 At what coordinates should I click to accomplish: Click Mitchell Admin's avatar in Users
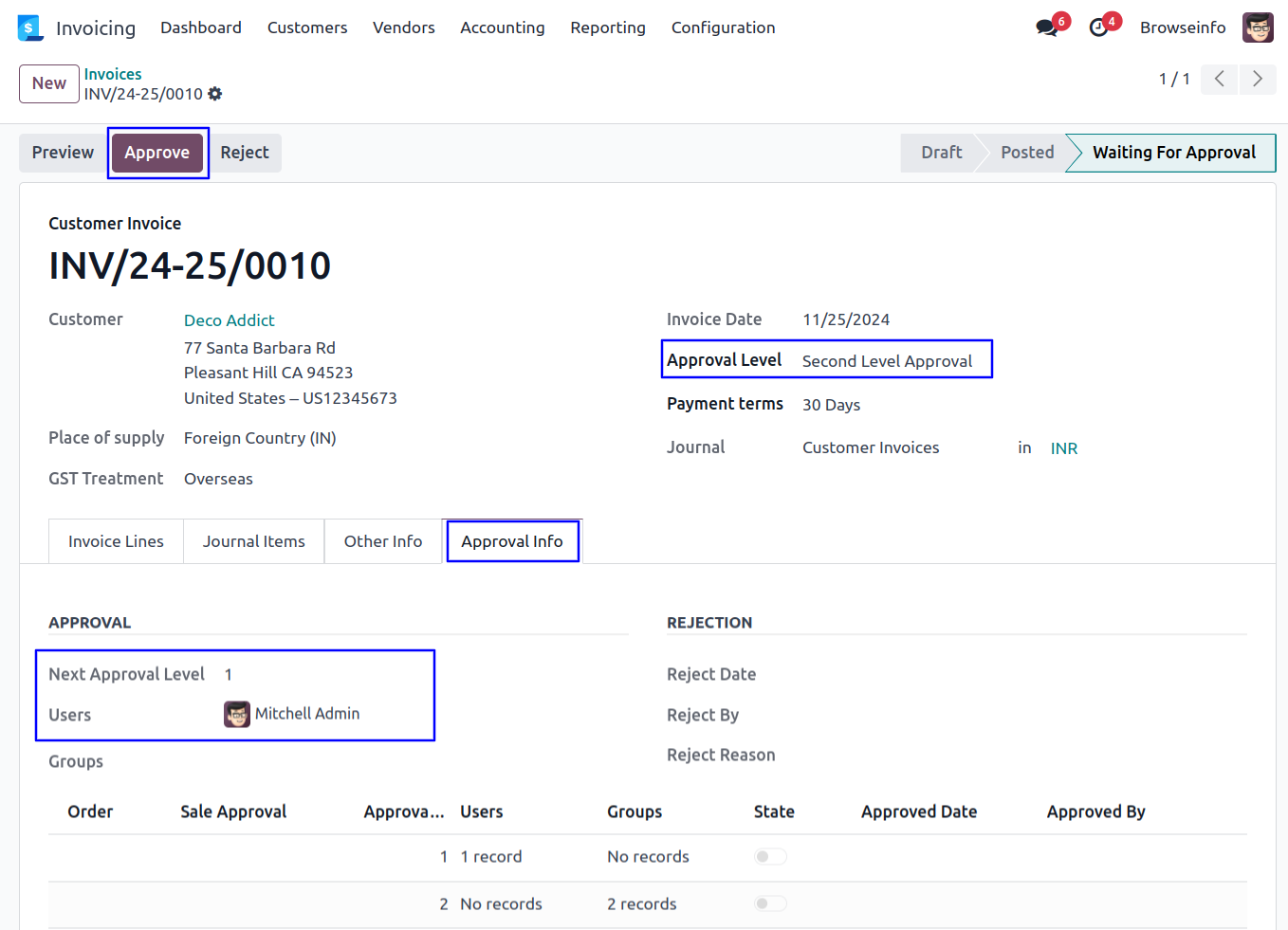point(237,714)
